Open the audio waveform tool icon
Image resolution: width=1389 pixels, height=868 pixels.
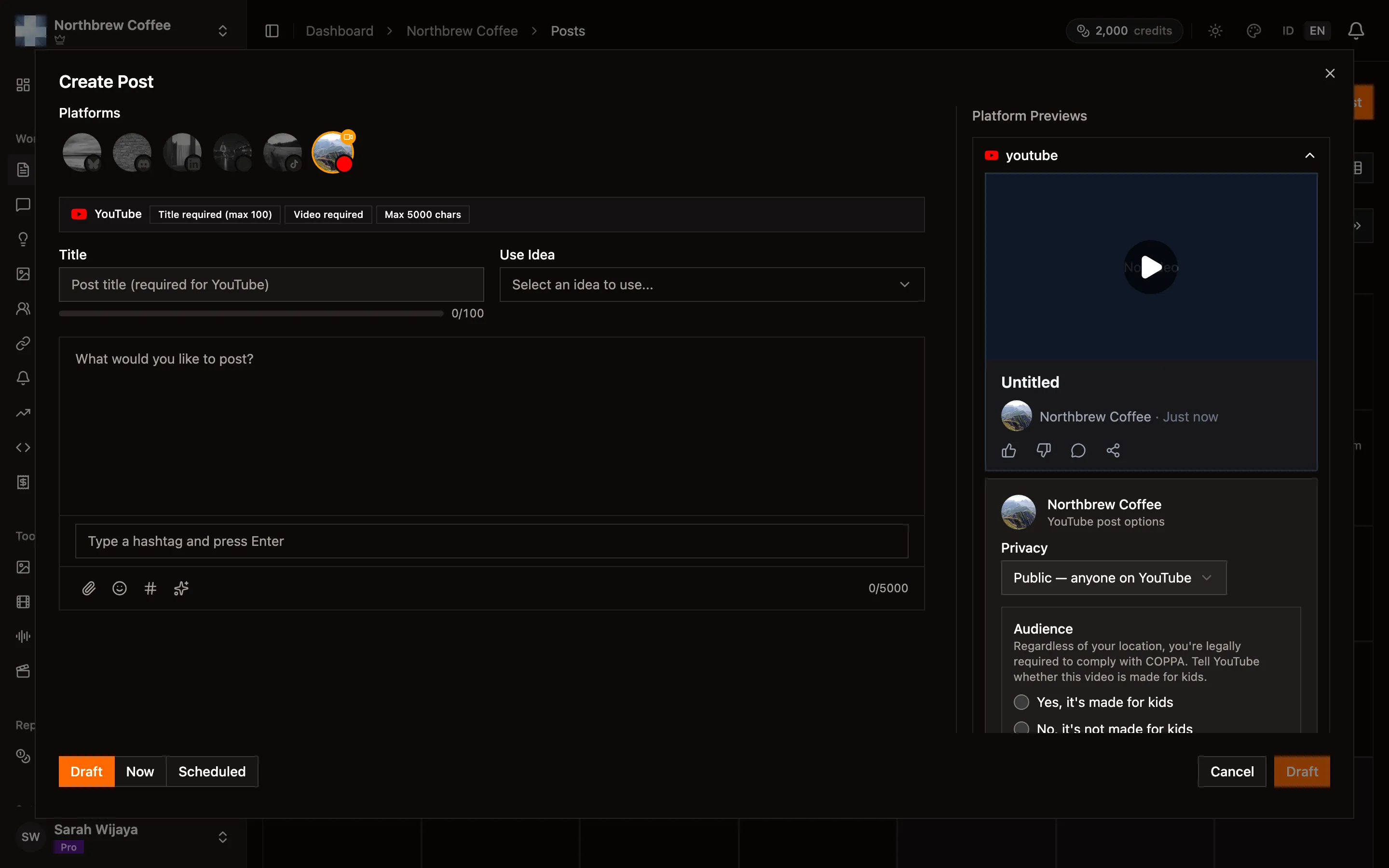23,636
